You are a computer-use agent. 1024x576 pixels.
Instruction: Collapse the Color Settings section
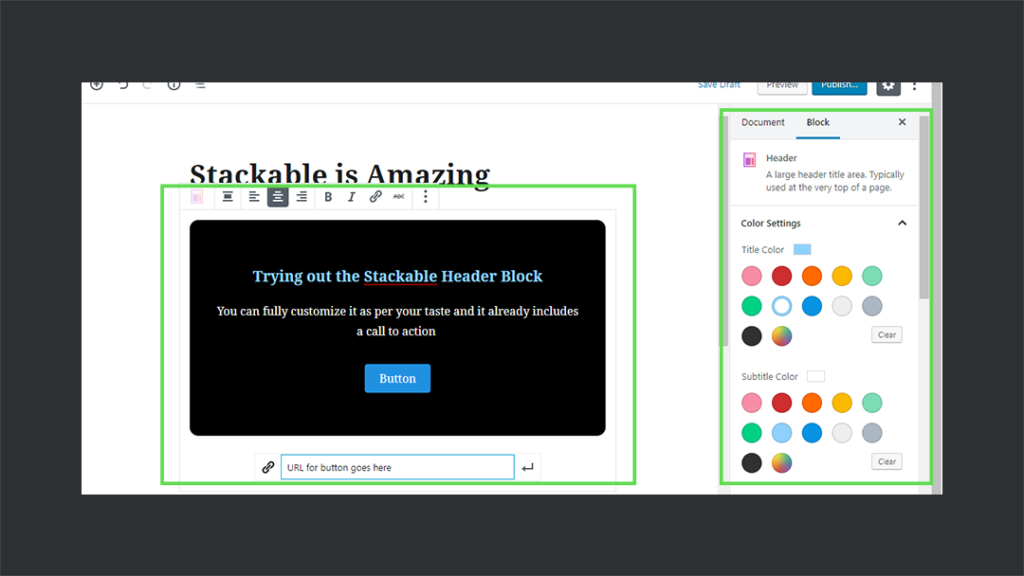coord(902,223)
